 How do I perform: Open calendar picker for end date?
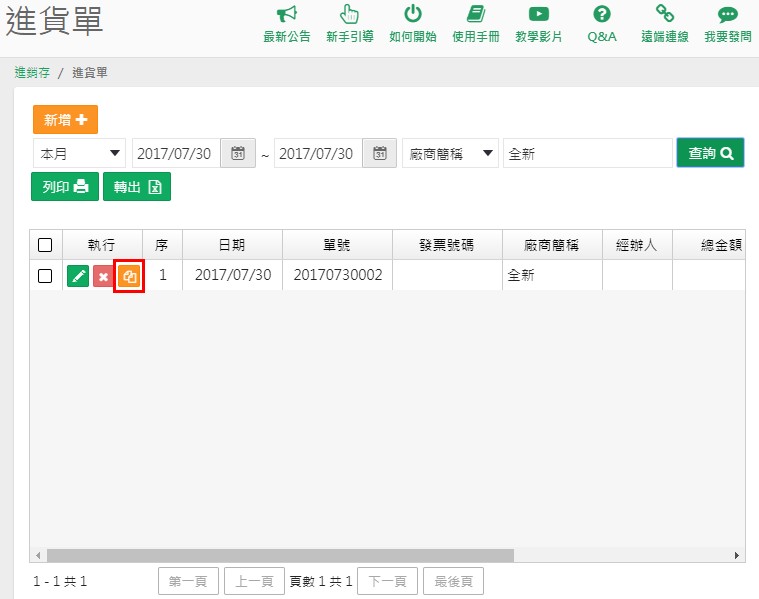click(x=380, y=153)
